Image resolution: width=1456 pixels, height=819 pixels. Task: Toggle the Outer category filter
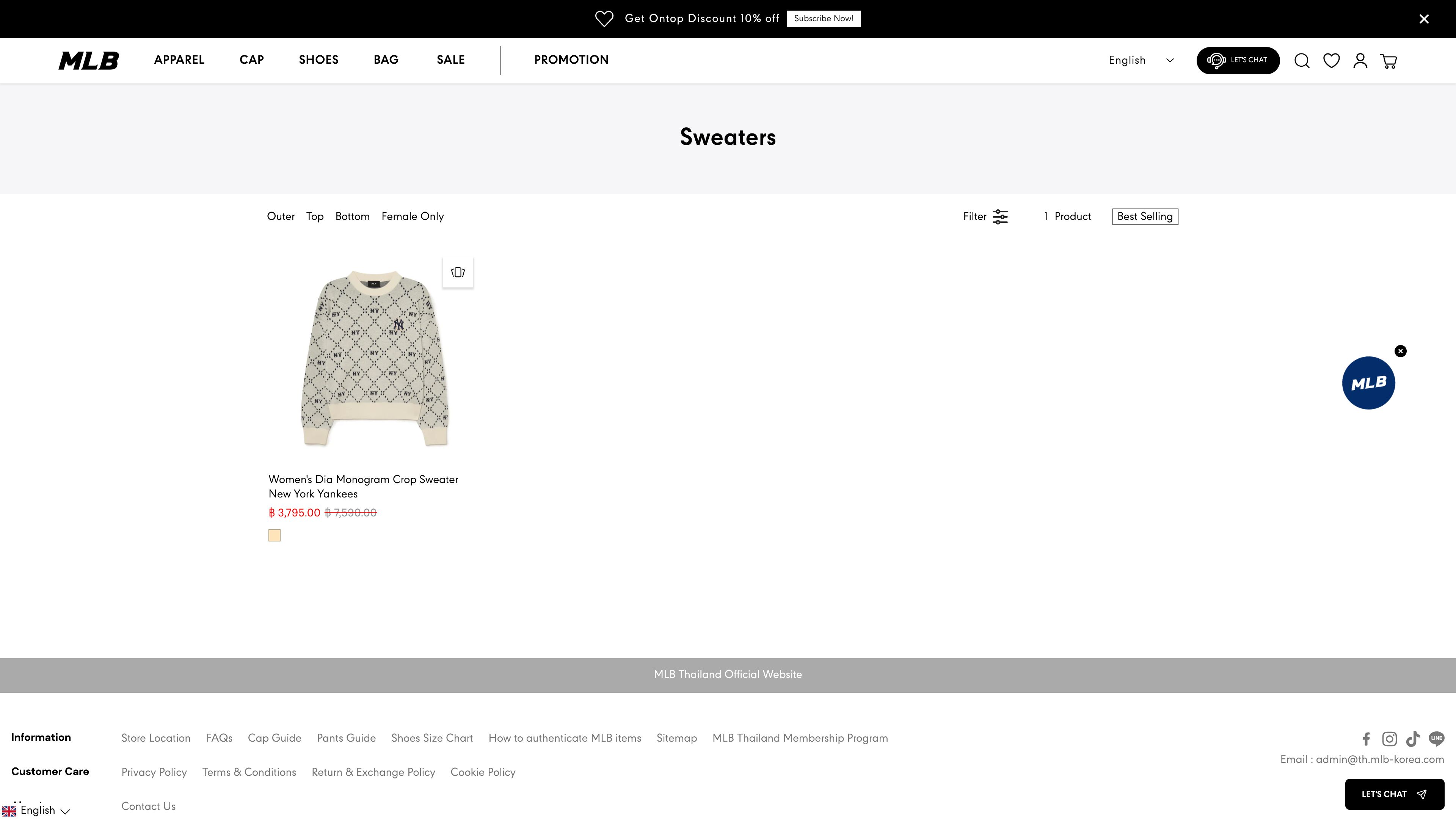[280, 217]
